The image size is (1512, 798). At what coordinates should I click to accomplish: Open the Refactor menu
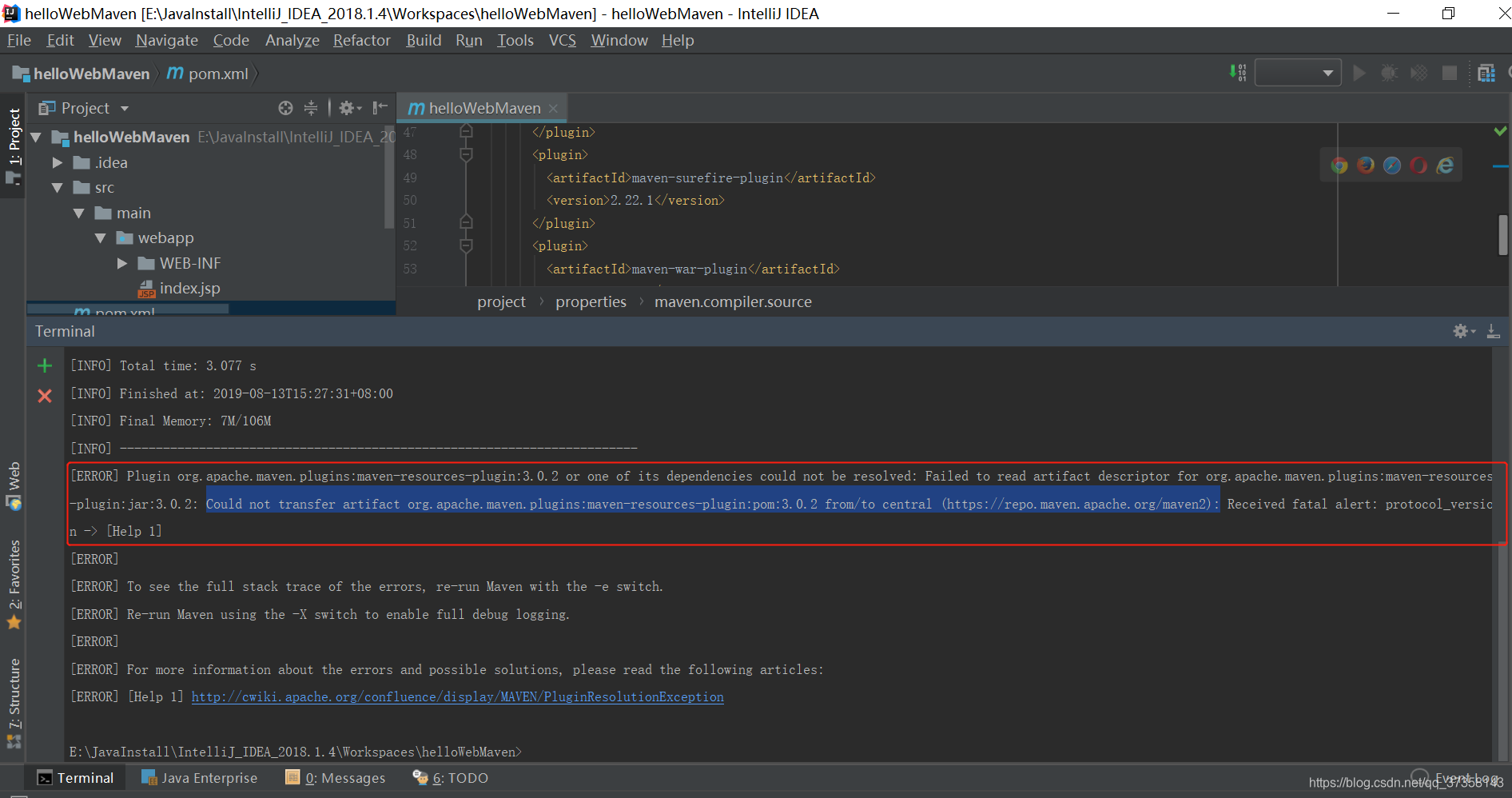362,41
